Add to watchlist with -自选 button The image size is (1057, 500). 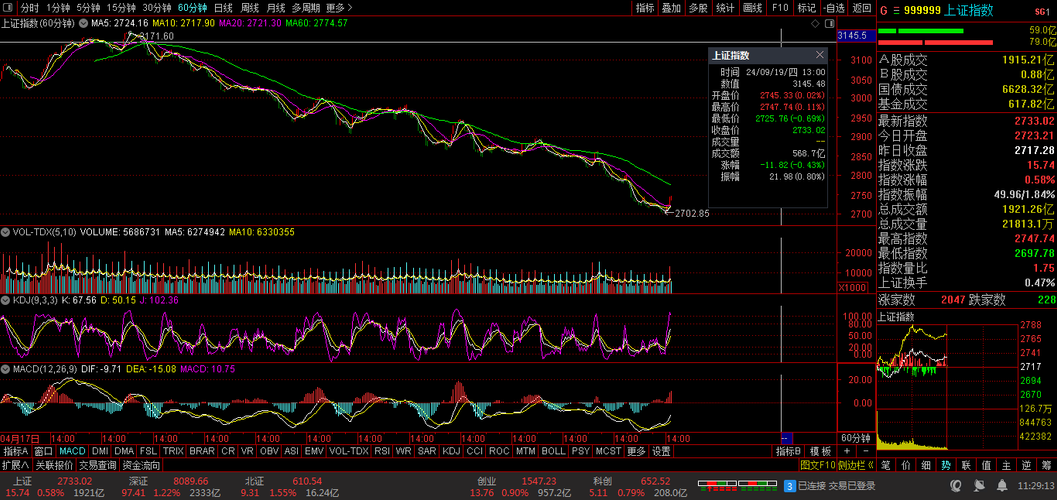(833, 8)
